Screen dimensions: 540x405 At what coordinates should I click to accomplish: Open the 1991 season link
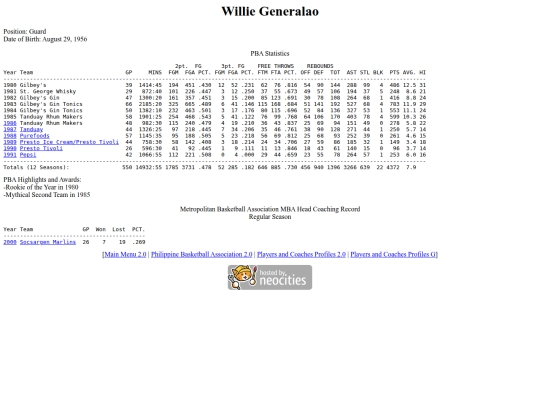point(10,155)
